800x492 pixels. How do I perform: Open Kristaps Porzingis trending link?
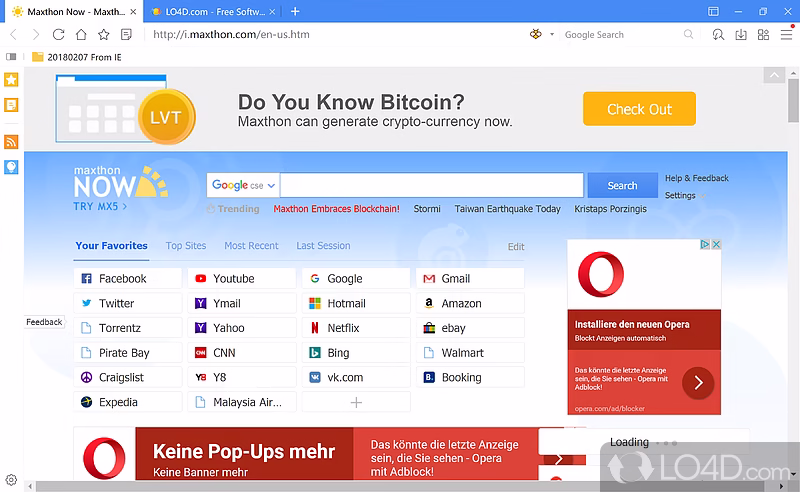tap(610, 209)
